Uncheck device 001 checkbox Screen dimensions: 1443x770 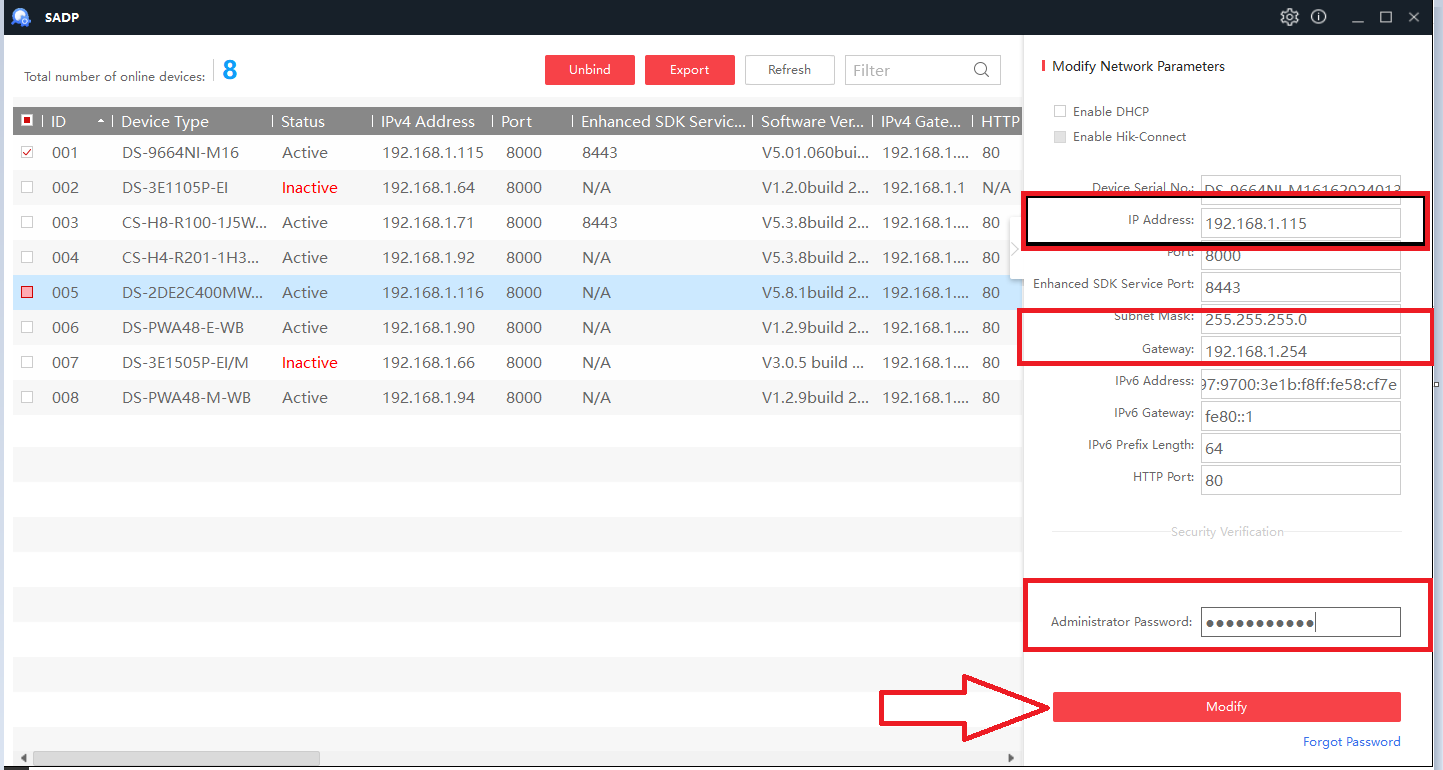27,153
